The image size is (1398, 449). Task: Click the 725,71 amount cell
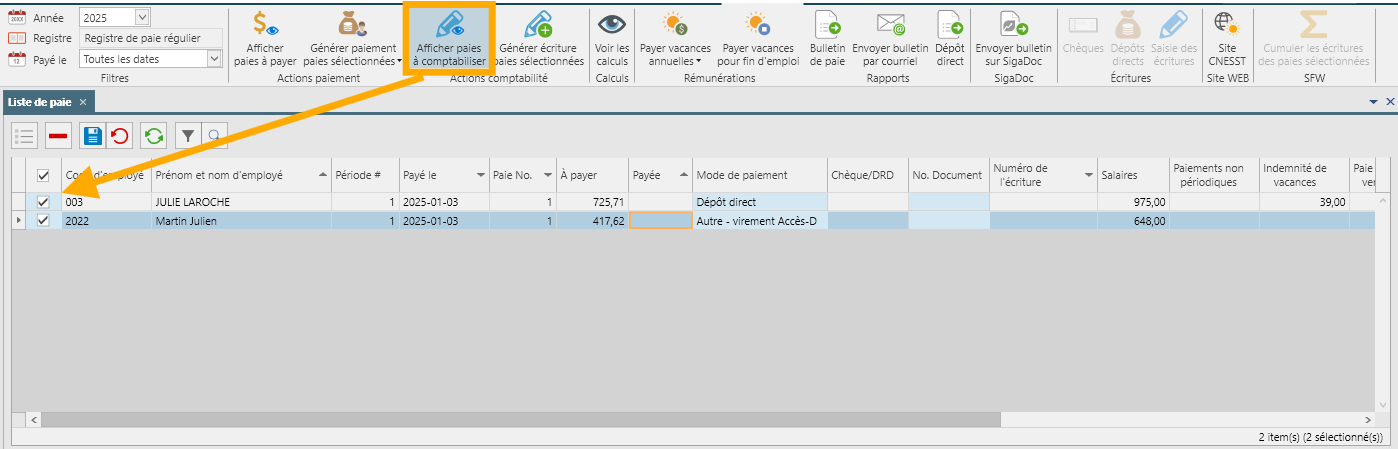[592, 202]
